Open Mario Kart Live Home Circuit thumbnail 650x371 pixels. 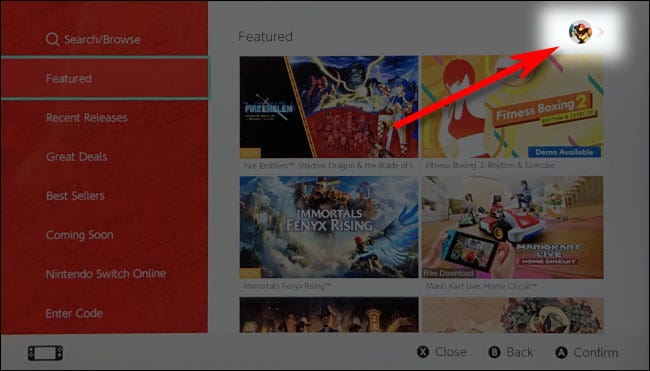pyautogui.click(x=512, y=227)
